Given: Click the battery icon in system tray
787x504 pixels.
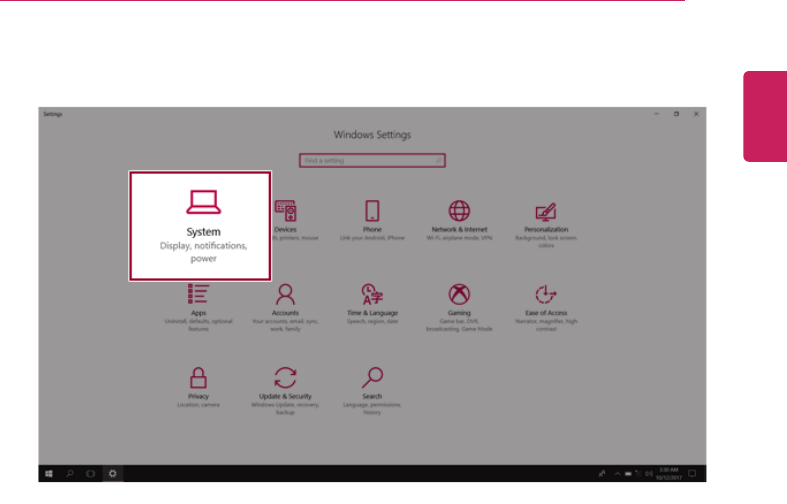Looking at the screenshot, I should (x=628, y=473).
